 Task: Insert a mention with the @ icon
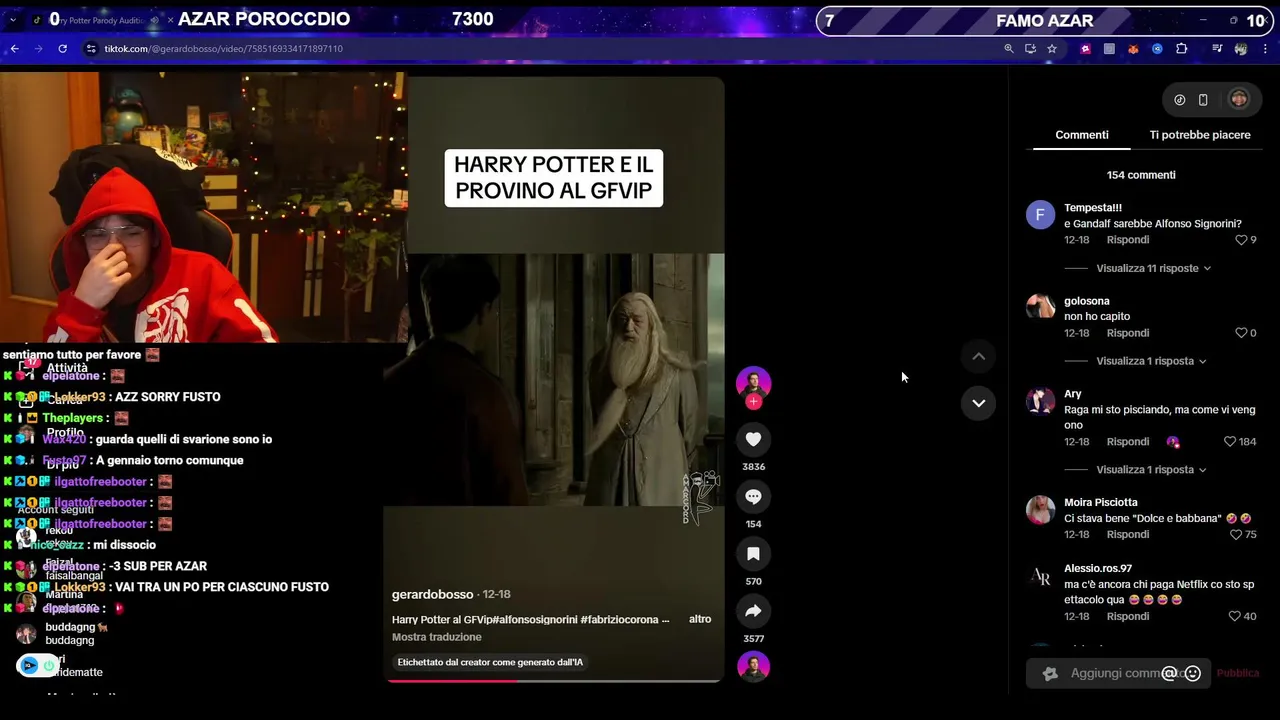(1169, 673)
